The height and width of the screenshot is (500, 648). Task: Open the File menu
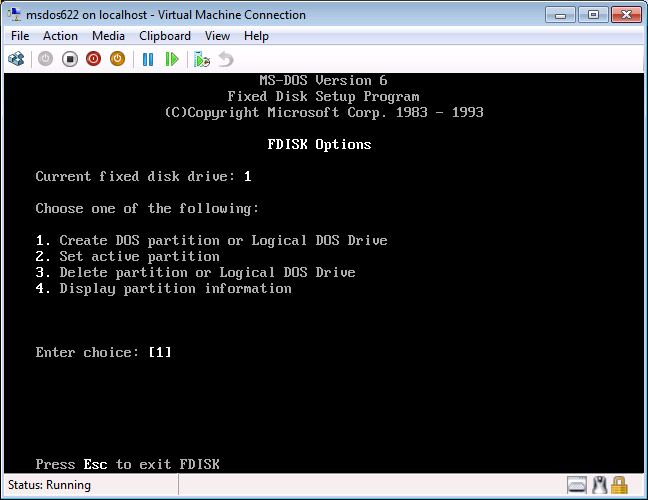[20, 36]
